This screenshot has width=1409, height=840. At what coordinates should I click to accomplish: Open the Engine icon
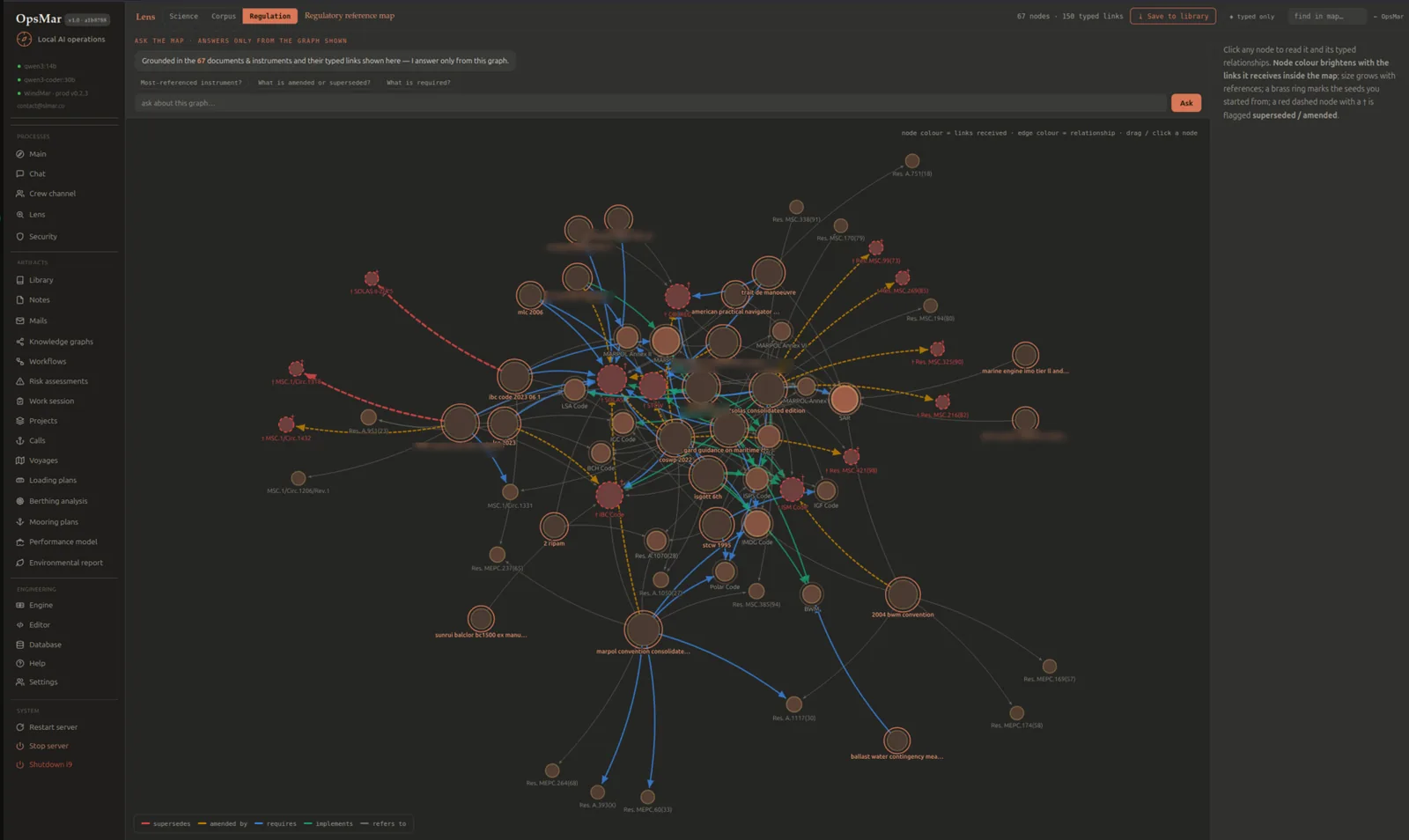(20, 605)
